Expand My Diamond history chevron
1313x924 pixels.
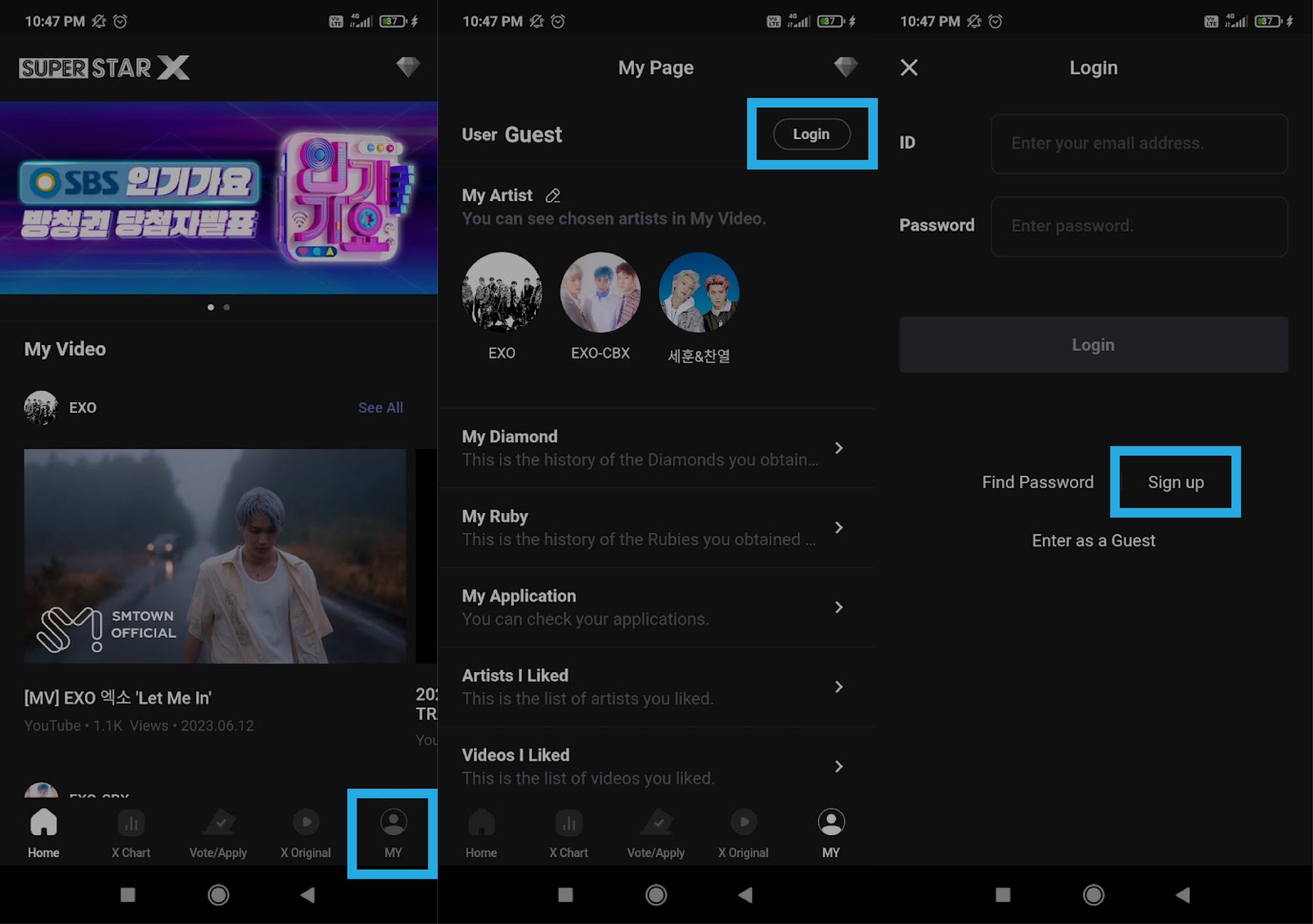click(x=838, y=448)
